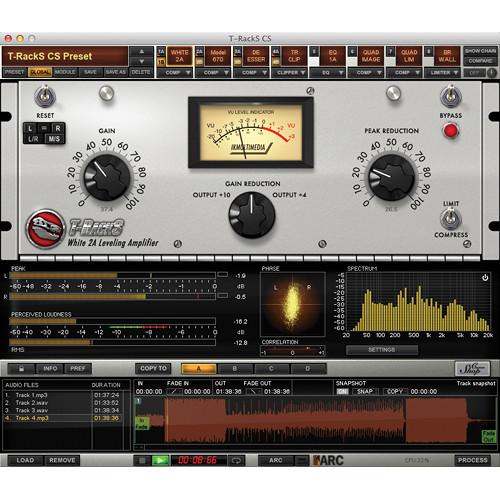Select the L channel button
500x500 pixels.
pos(30,128)
